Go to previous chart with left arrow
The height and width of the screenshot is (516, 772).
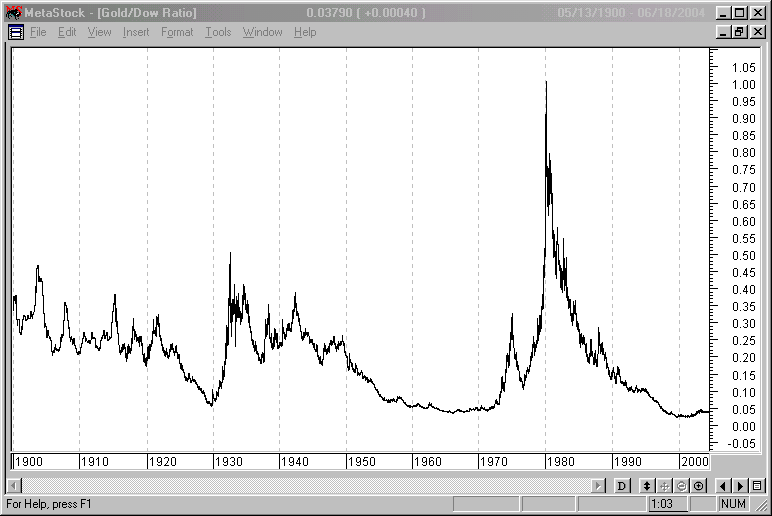pyautogui.click(x=723, y=486)
